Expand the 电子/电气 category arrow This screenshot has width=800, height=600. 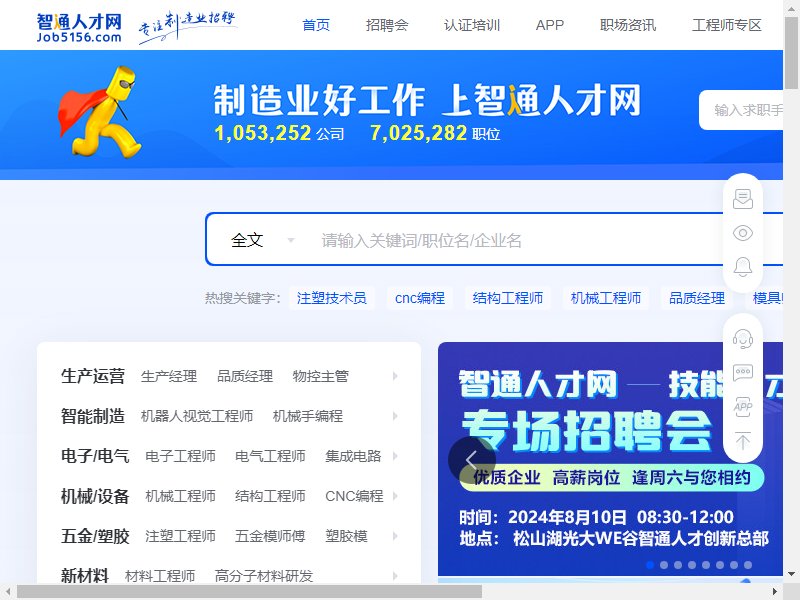(395, 456)
